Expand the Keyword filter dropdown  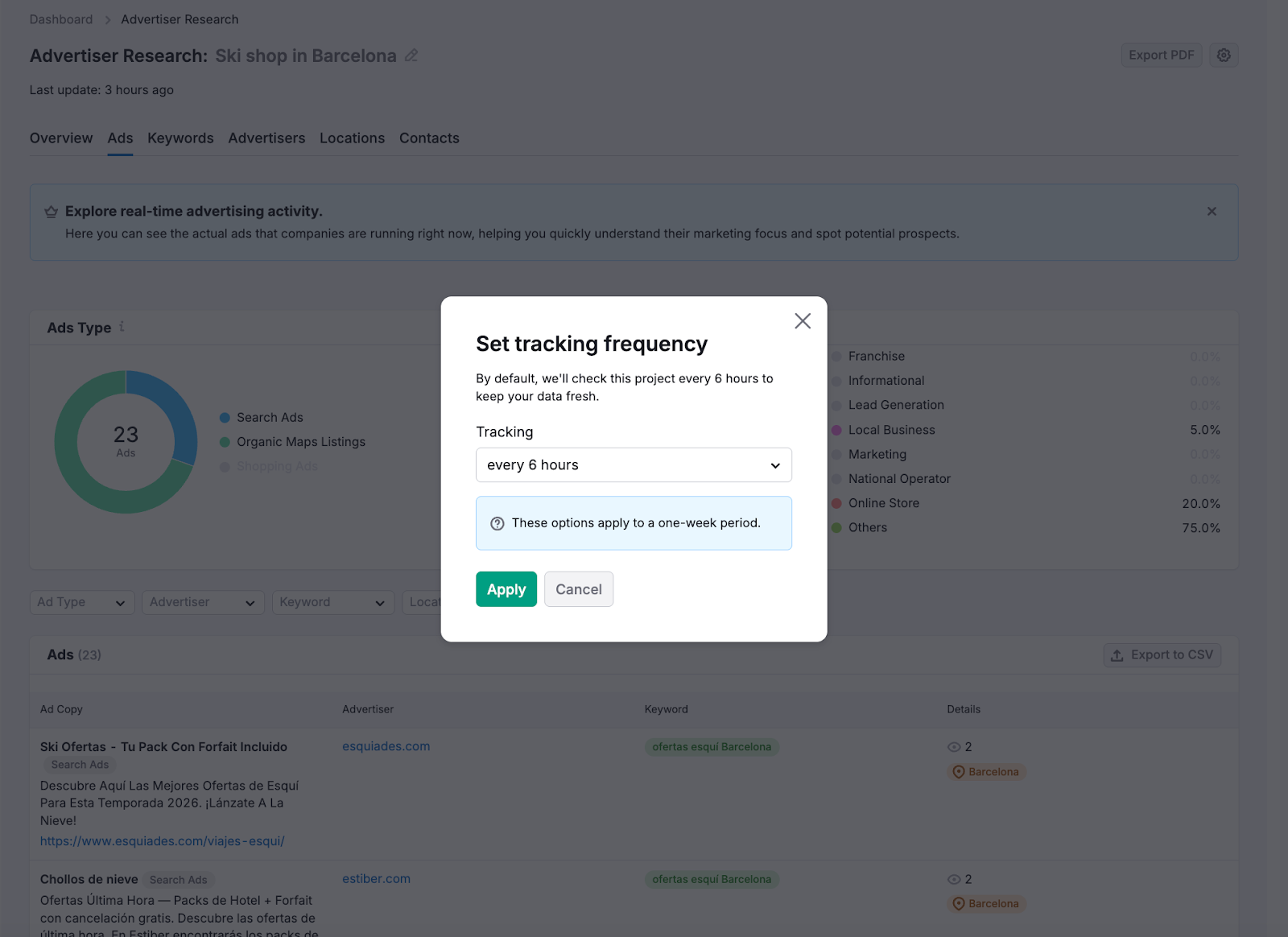[332, 602]
